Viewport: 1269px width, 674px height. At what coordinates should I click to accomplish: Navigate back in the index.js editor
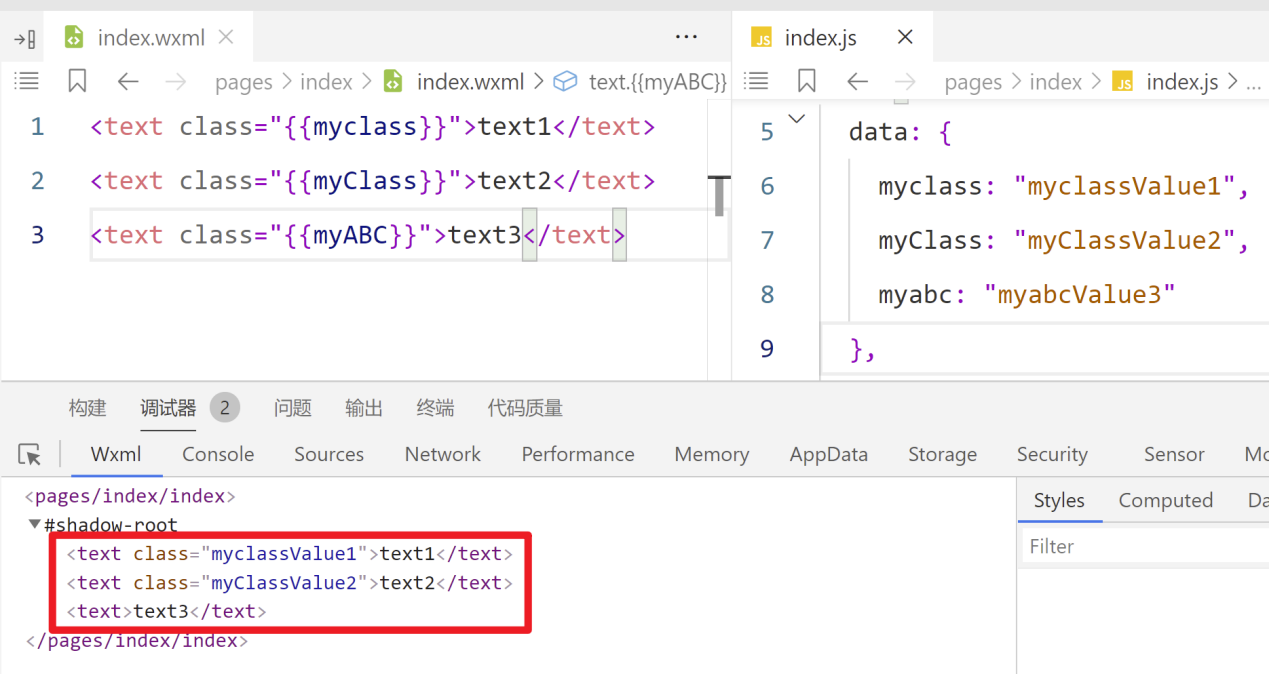[857, 81]
